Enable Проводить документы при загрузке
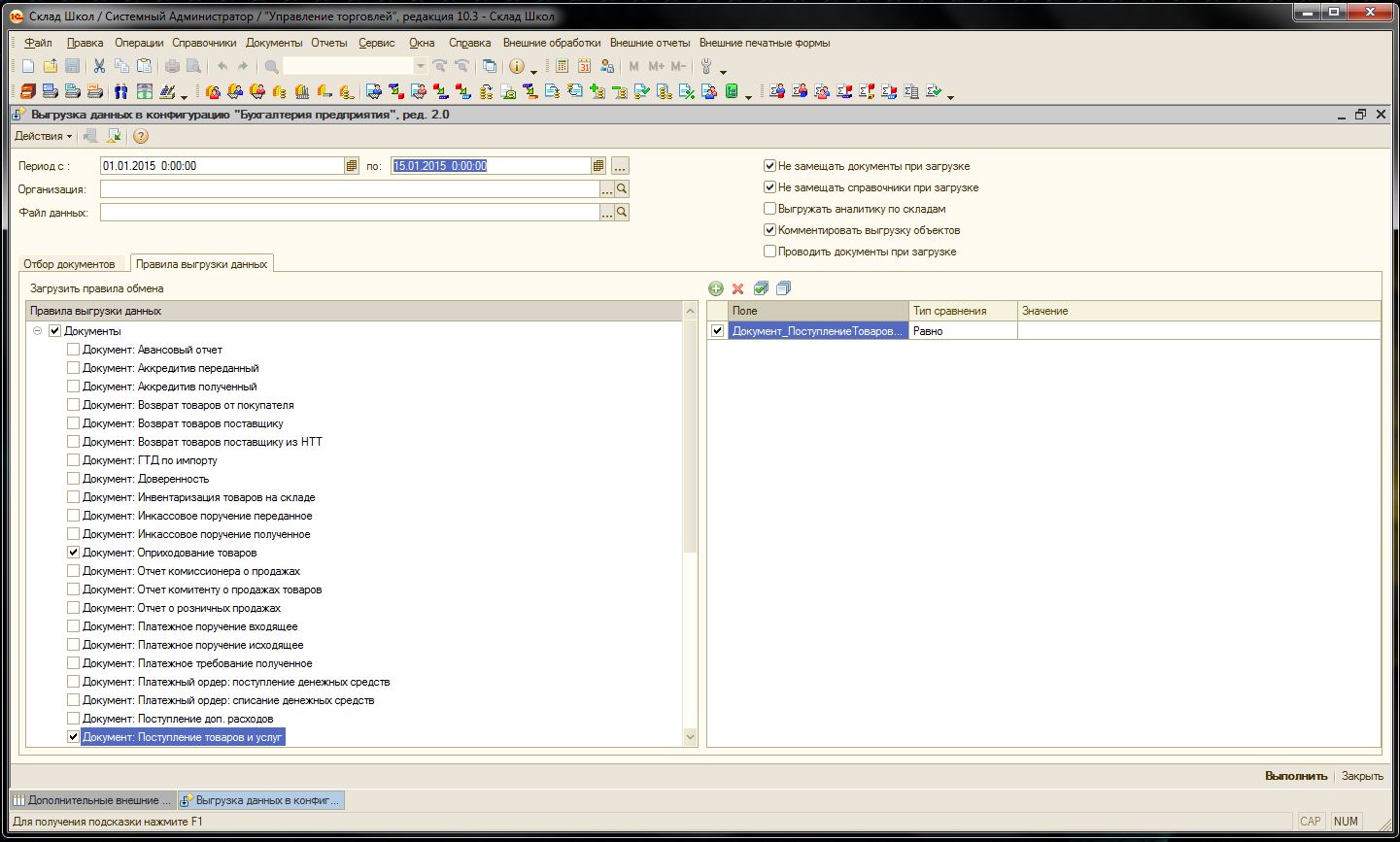The image size is (1400, 842). pyautogui.click(x=770, y=252)
